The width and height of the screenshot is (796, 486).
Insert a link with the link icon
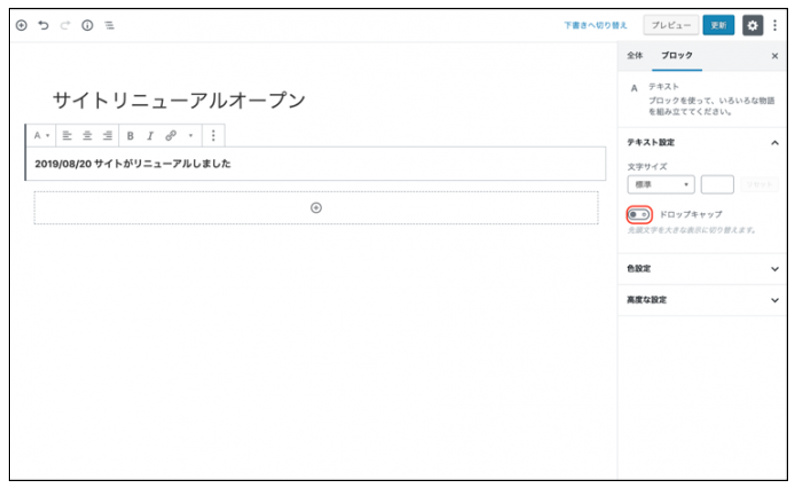(171, 135)
